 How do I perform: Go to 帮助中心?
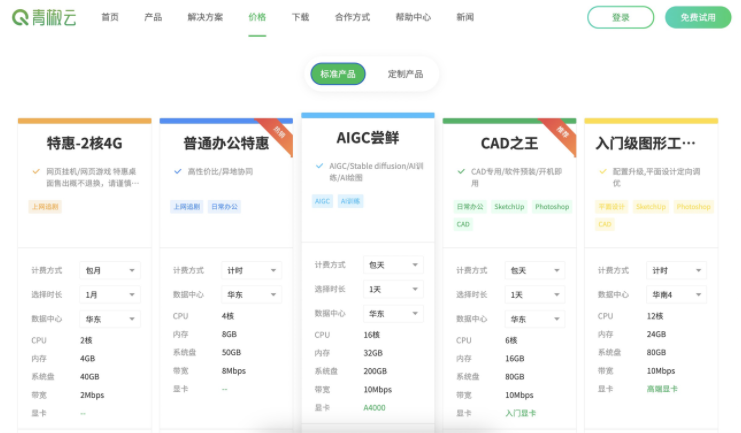pyautogui.click(x=413, y=17)
